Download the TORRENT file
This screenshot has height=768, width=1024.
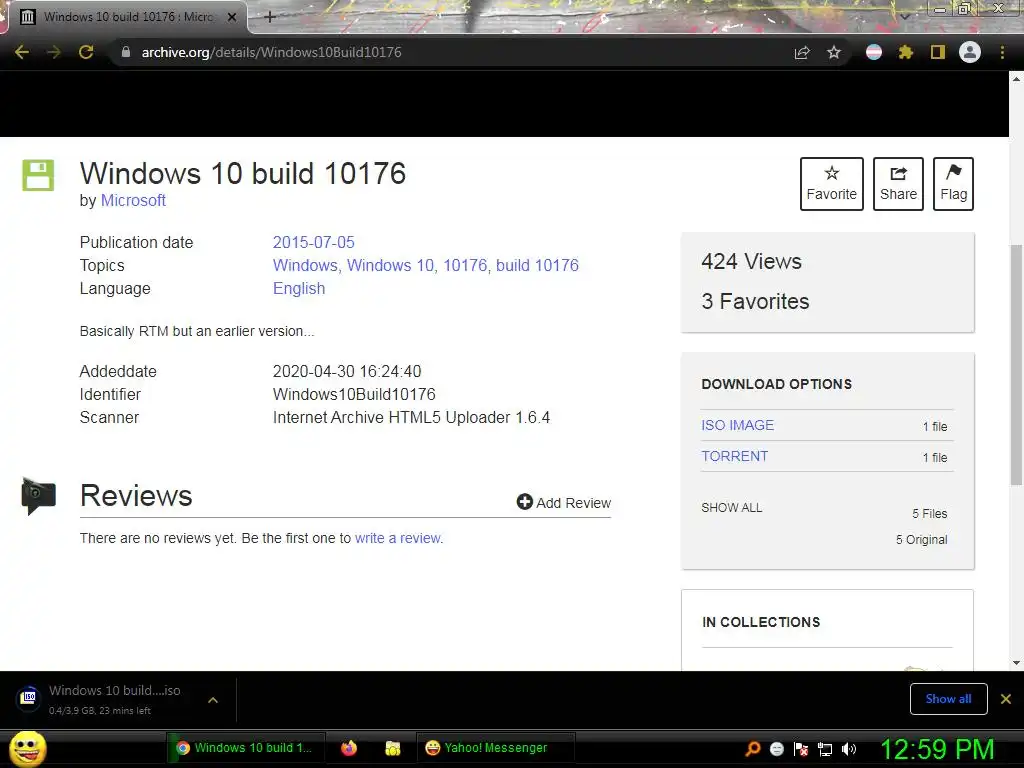(735, 456)
